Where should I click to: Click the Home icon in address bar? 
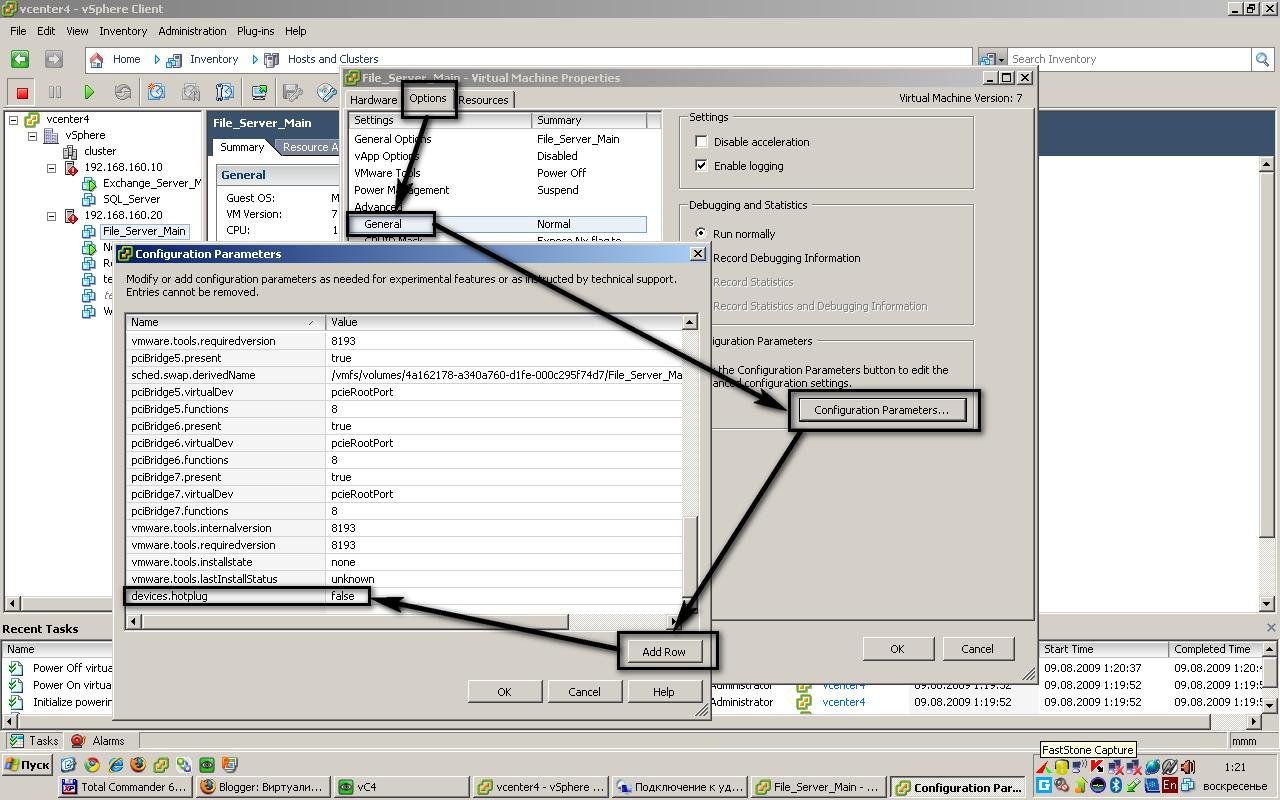pos(97,60)
